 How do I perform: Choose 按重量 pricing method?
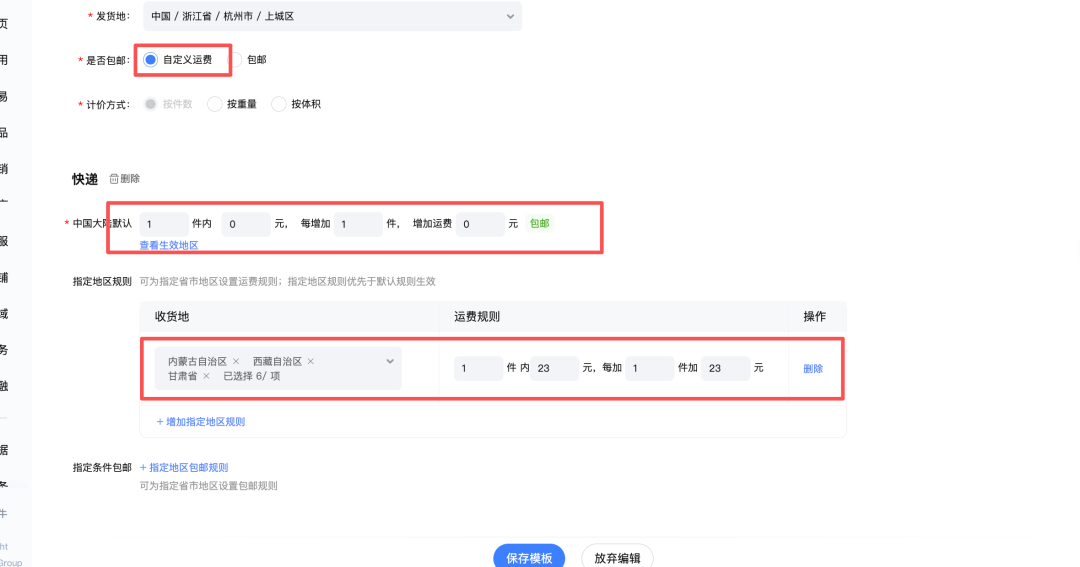215,104
